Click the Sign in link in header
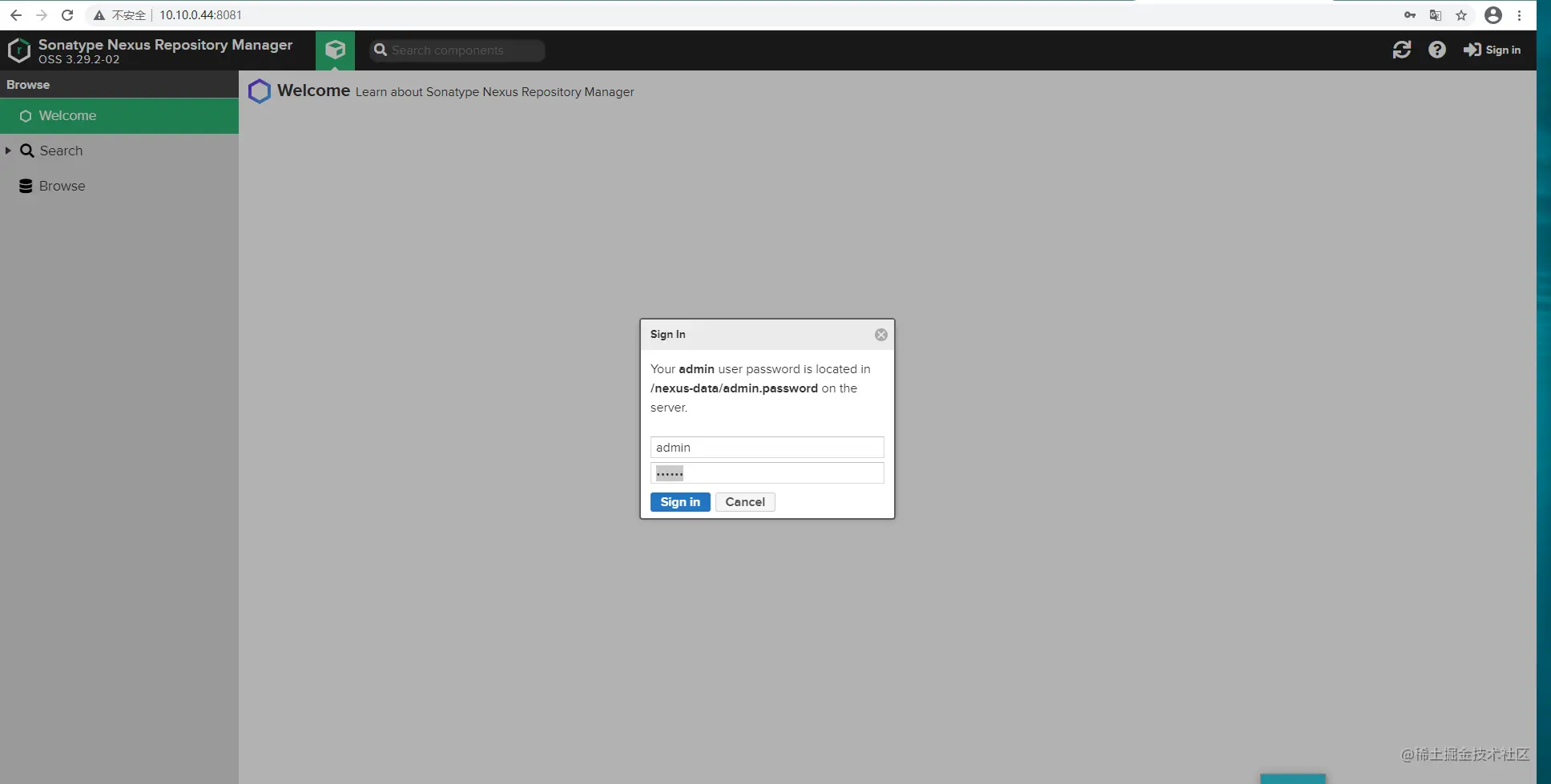Image resolution: width=1551 pixels, height=784 pixels. 1493,50
